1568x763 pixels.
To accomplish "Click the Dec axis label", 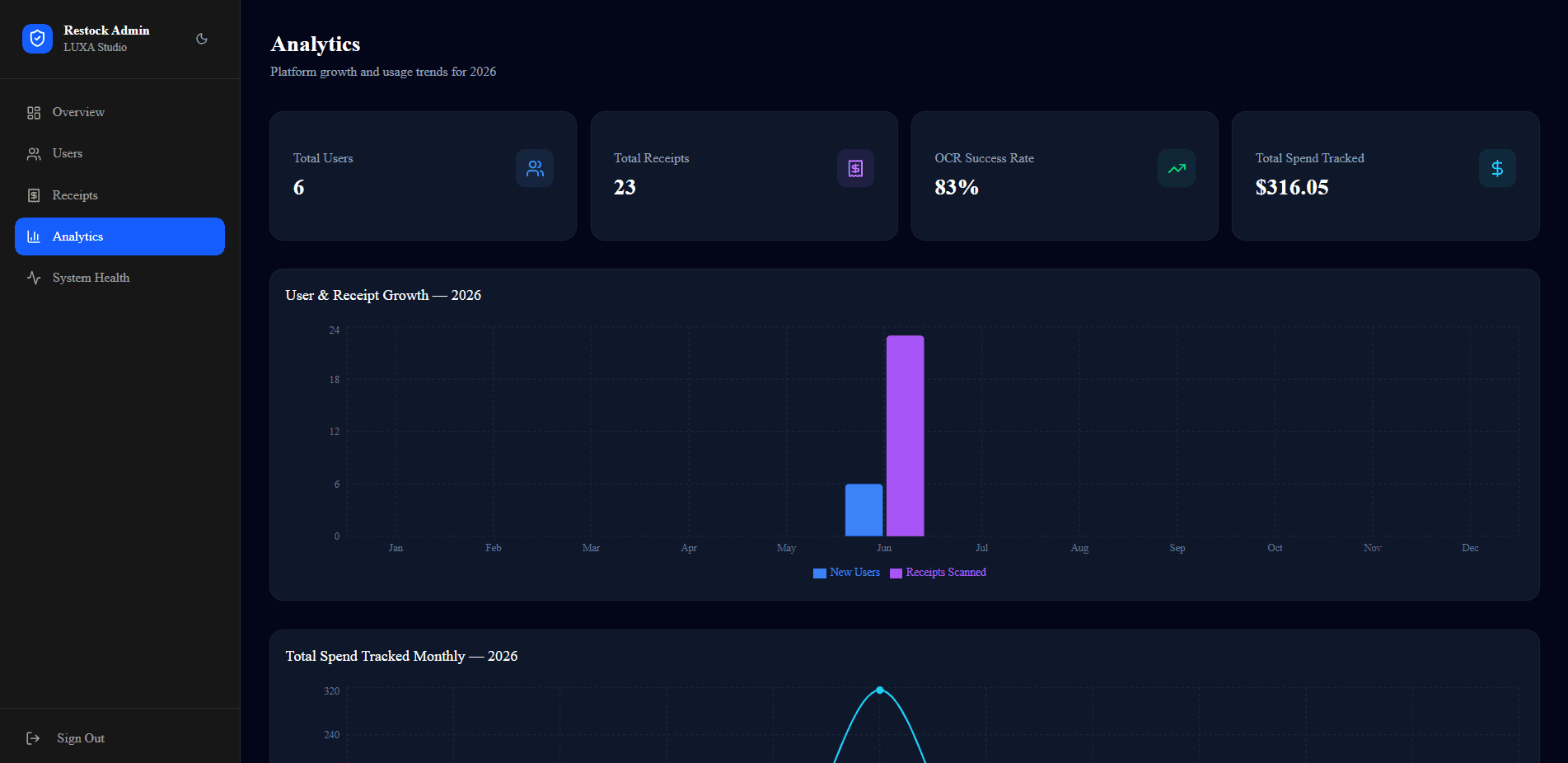I will 1470,548.
